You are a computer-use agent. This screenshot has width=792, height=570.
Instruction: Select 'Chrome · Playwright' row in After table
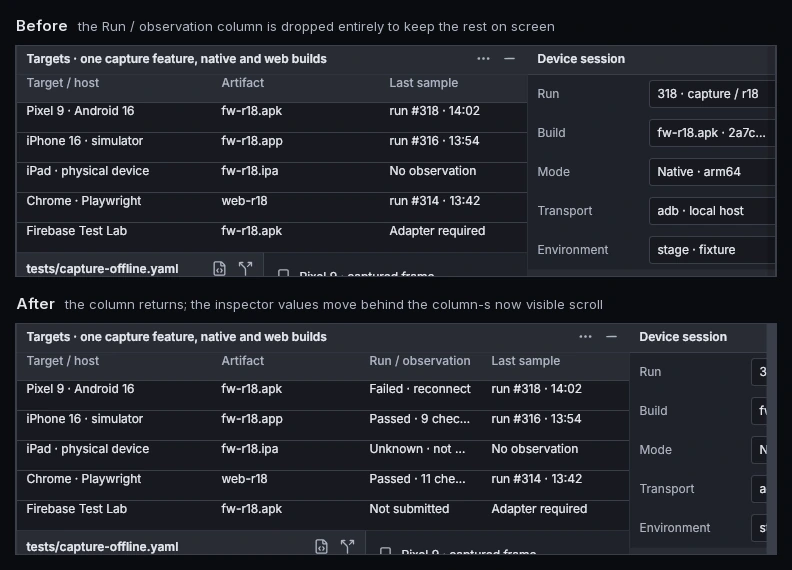click(x=323, y=485)
